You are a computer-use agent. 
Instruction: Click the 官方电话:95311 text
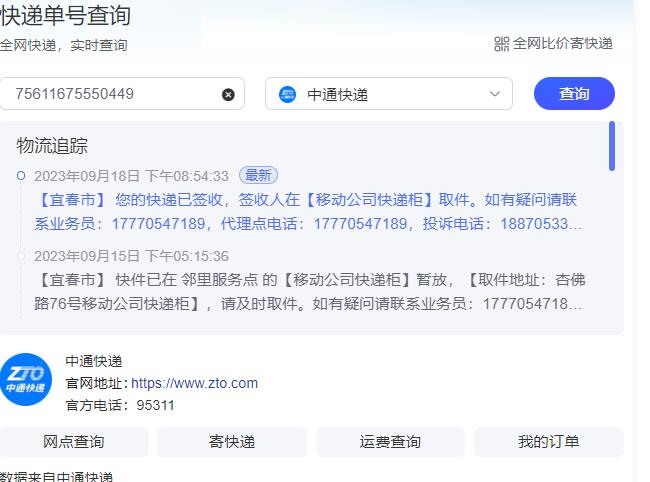120,405
